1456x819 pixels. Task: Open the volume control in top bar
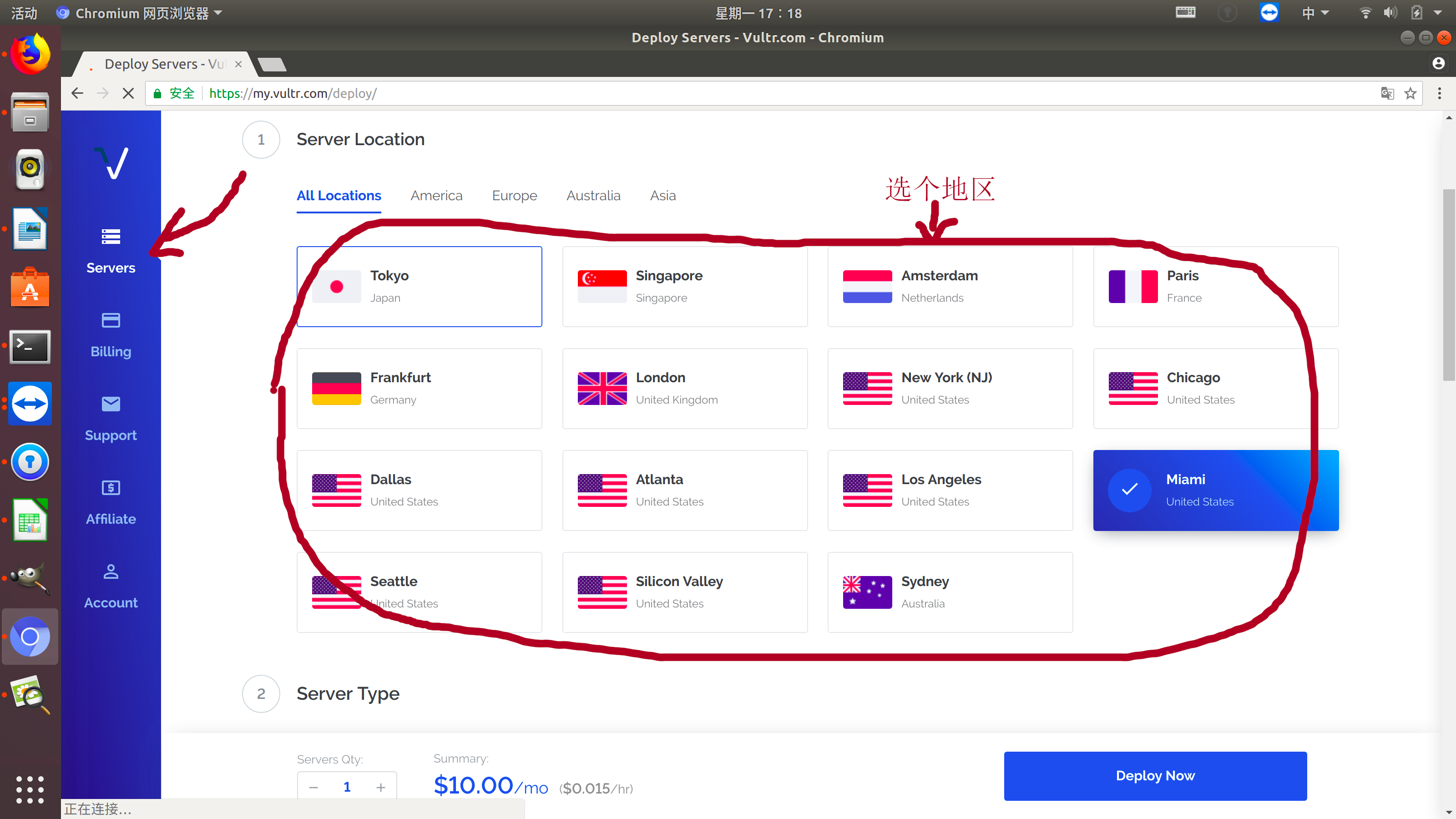pos(1390,12)
